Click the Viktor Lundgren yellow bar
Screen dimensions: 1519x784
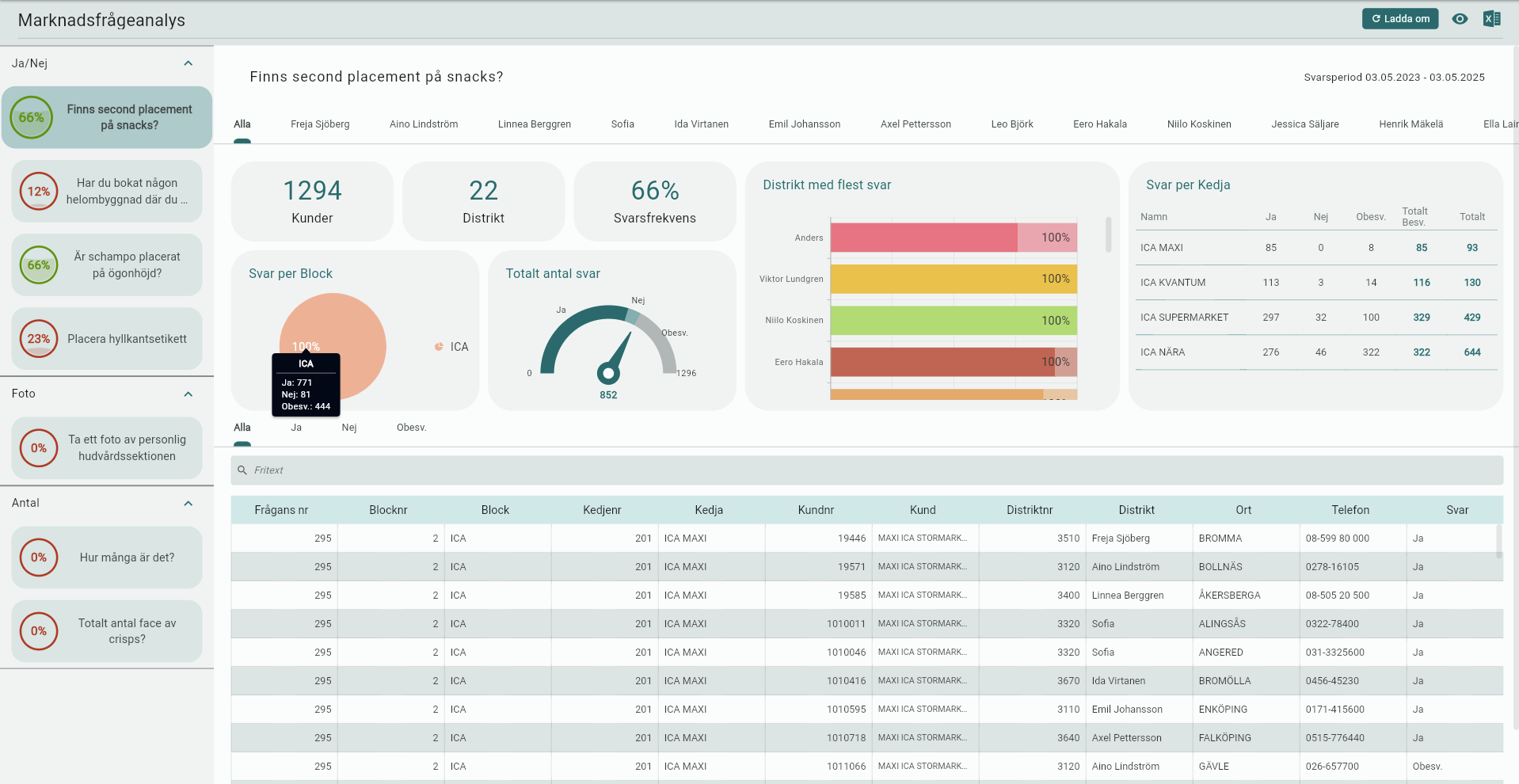(x=954, y=279)
